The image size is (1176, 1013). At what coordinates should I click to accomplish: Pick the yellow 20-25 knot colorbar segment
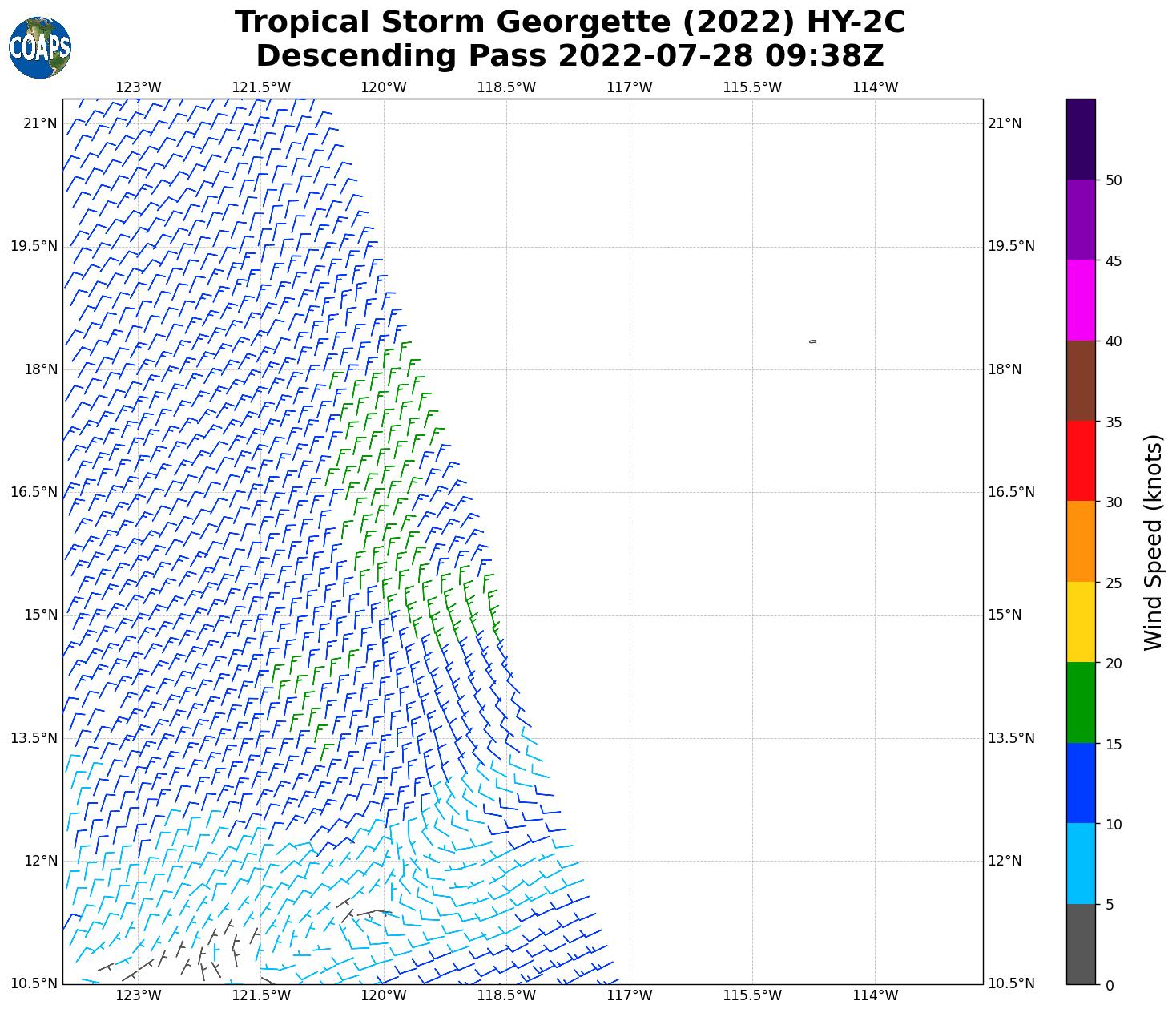pyautogui.click(x=1081, y=622)
